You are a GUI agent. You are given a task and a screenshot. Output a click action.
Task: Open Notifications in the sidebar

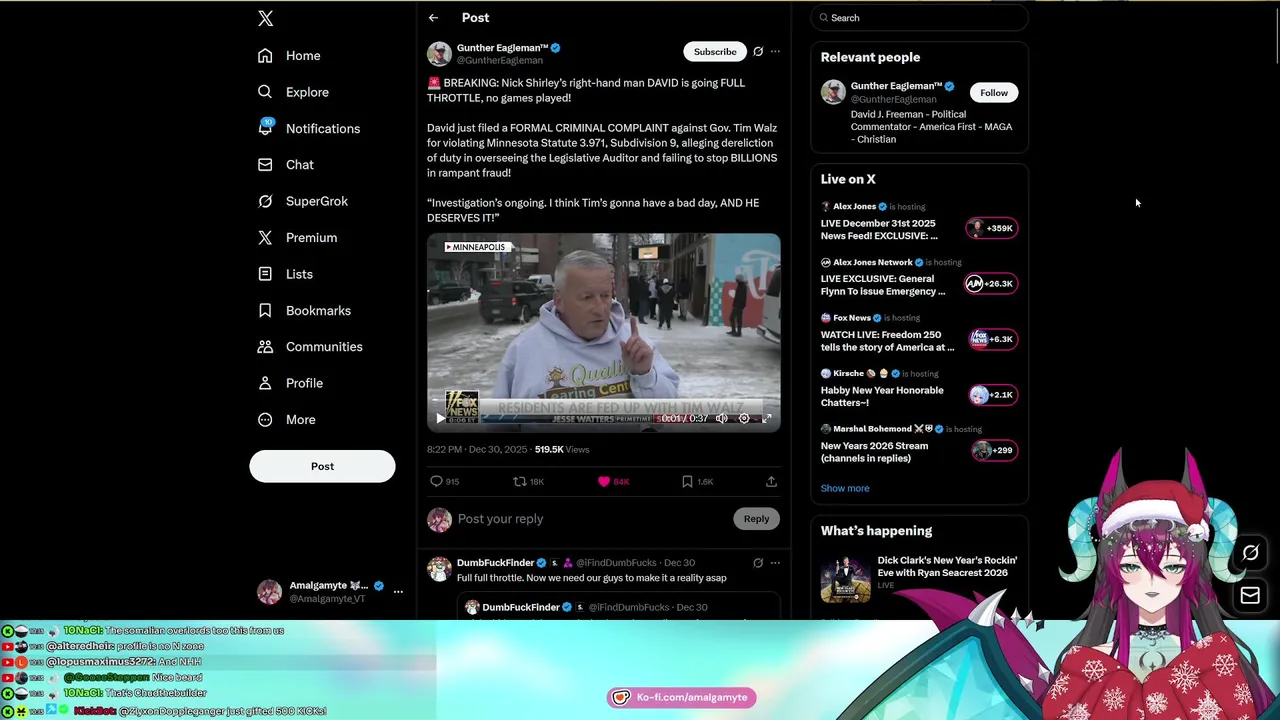point(309,129)
